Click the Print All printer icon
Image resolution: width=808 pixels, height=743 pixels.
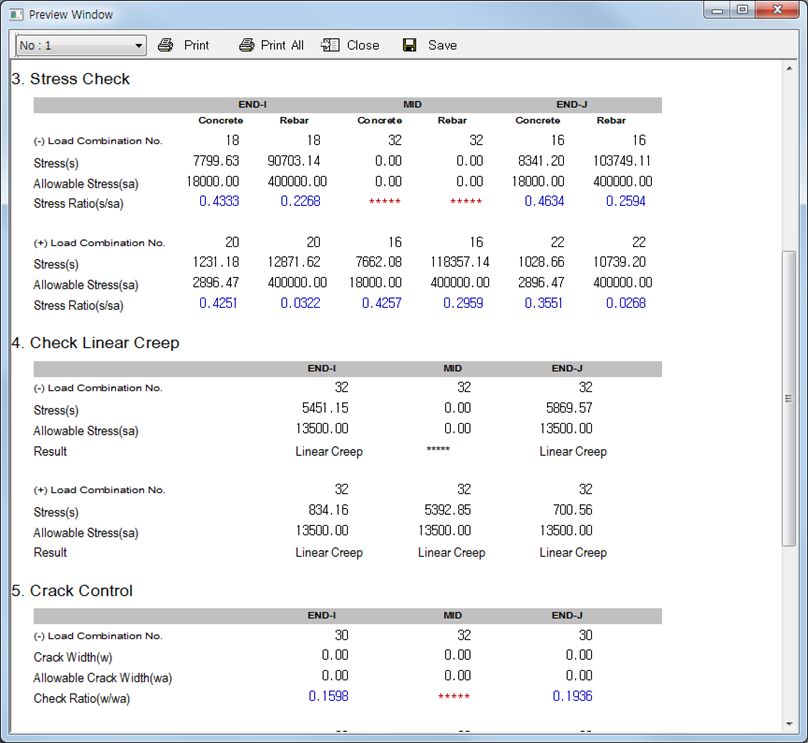246,45
